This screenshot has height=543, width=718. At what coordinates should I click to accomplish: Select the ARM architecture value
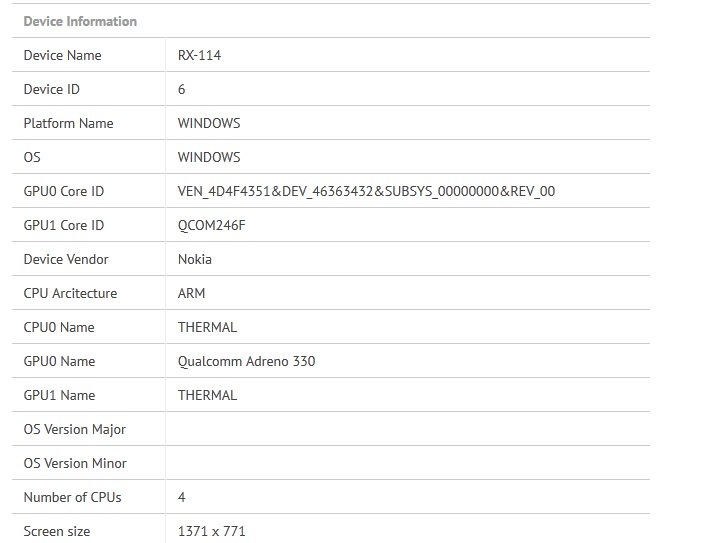pos(192,293)
